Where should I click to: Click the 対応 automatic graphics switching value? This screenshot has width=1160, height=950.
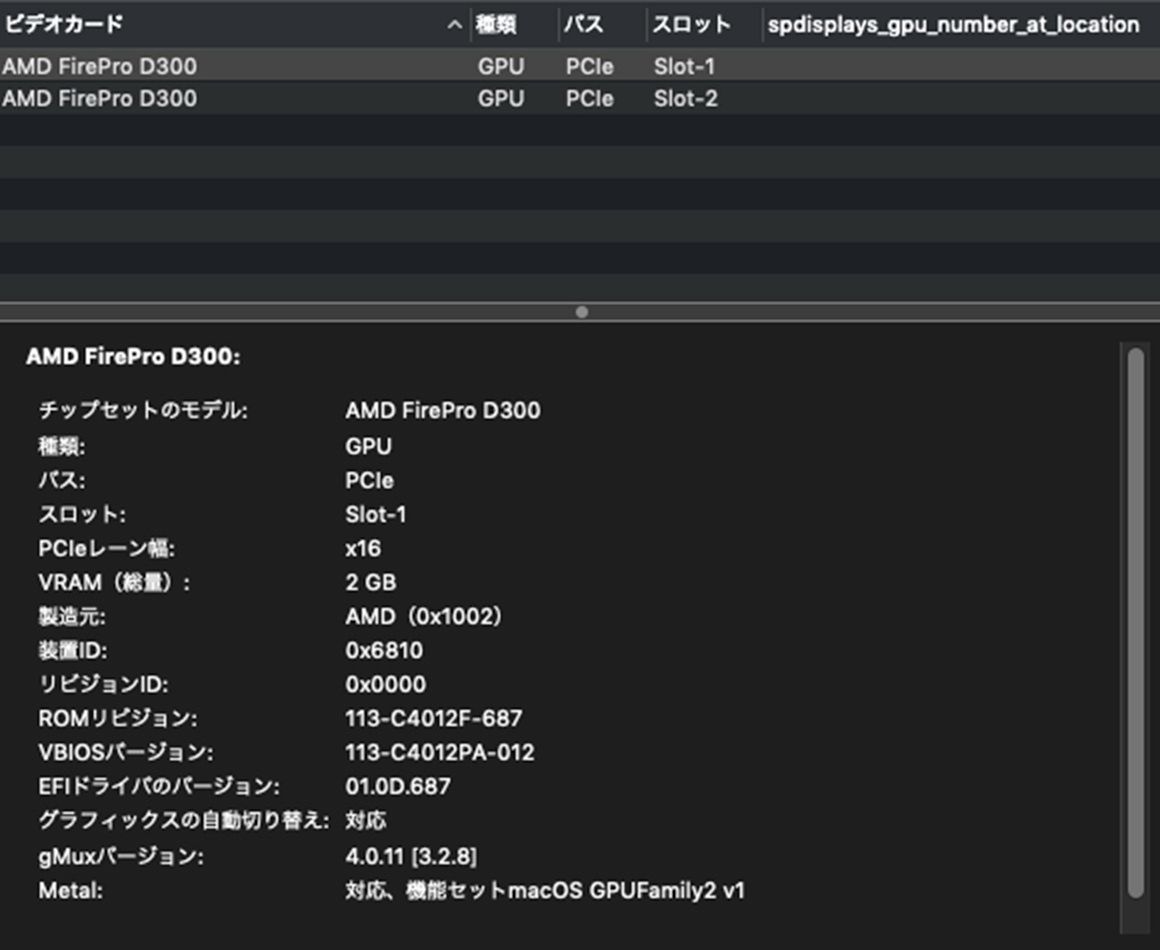pos(365,821)
